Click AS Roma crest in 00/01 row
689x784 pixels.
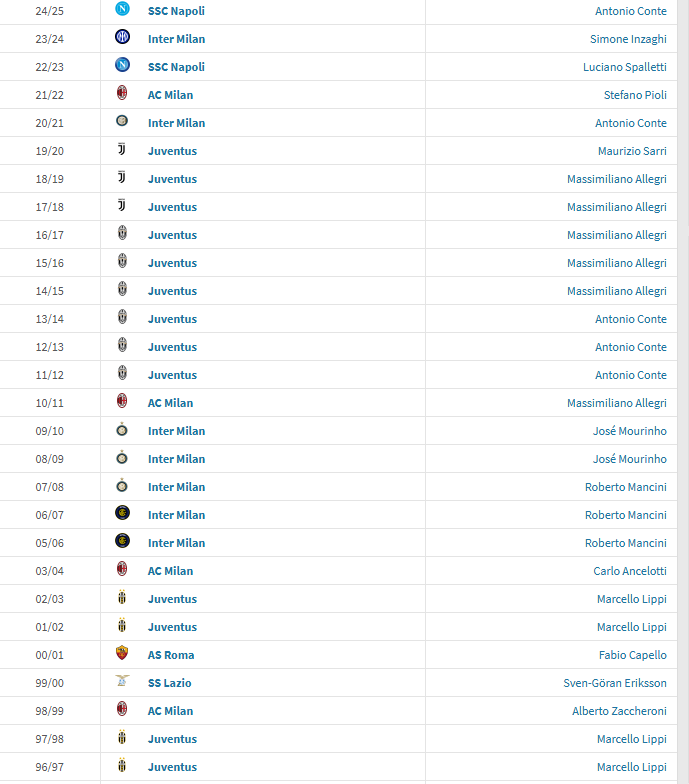(x=122, y=652)
